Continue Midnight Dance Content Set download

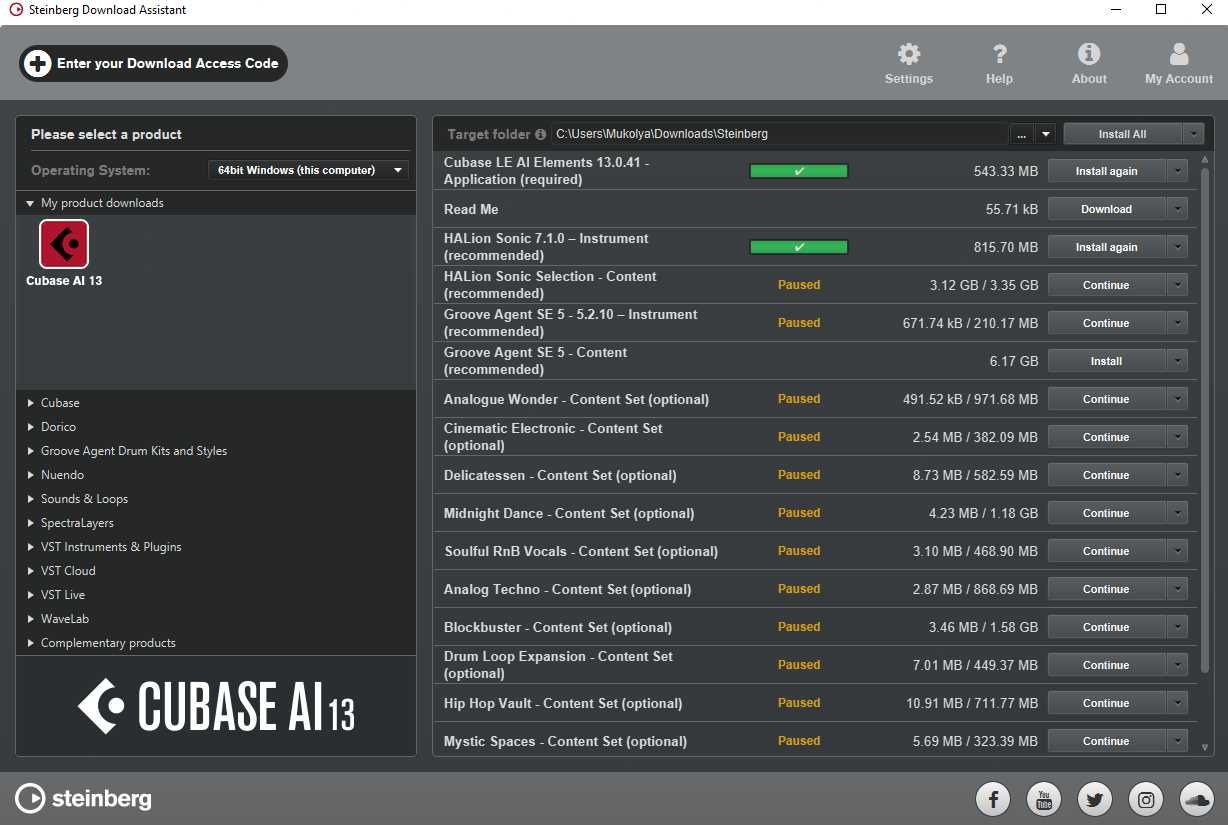pyautogui.click(x=1106, y=513)
